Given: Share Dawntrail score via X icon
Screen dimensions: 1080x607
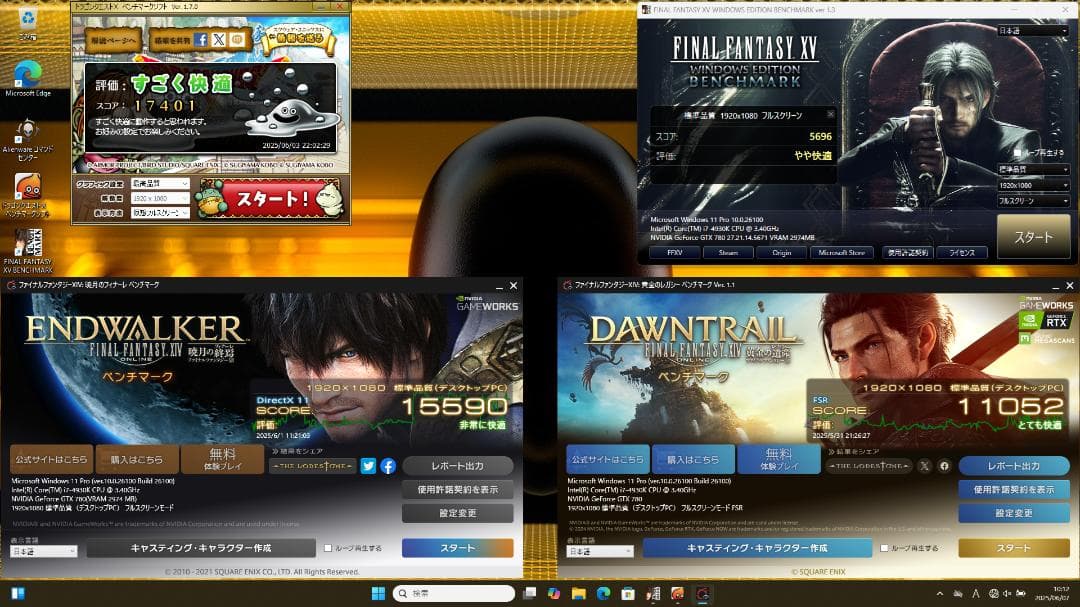Looking at the screenshot, I should coord(925,466).
